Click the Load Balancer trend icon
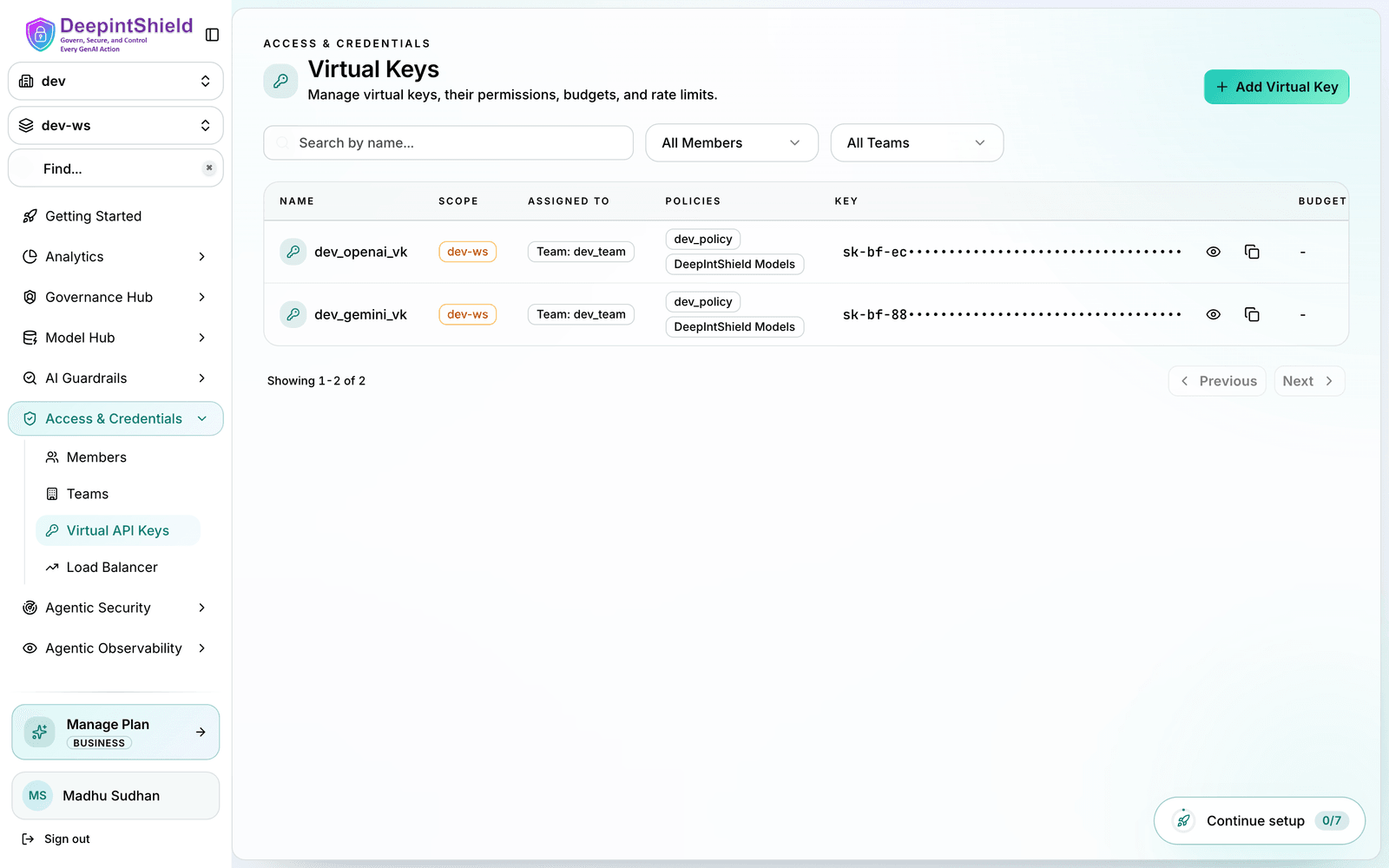The image size is (1389, 868). pyautogui.click(x=52, y=568)
